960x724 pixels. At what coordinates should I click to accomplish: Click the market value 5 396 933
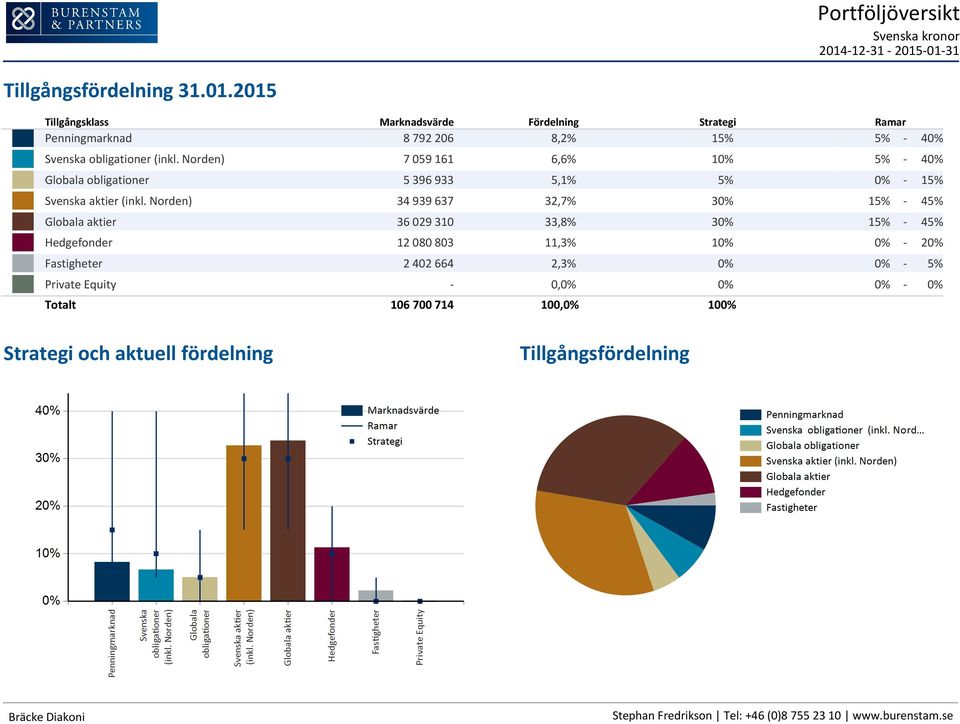point(428,180)
